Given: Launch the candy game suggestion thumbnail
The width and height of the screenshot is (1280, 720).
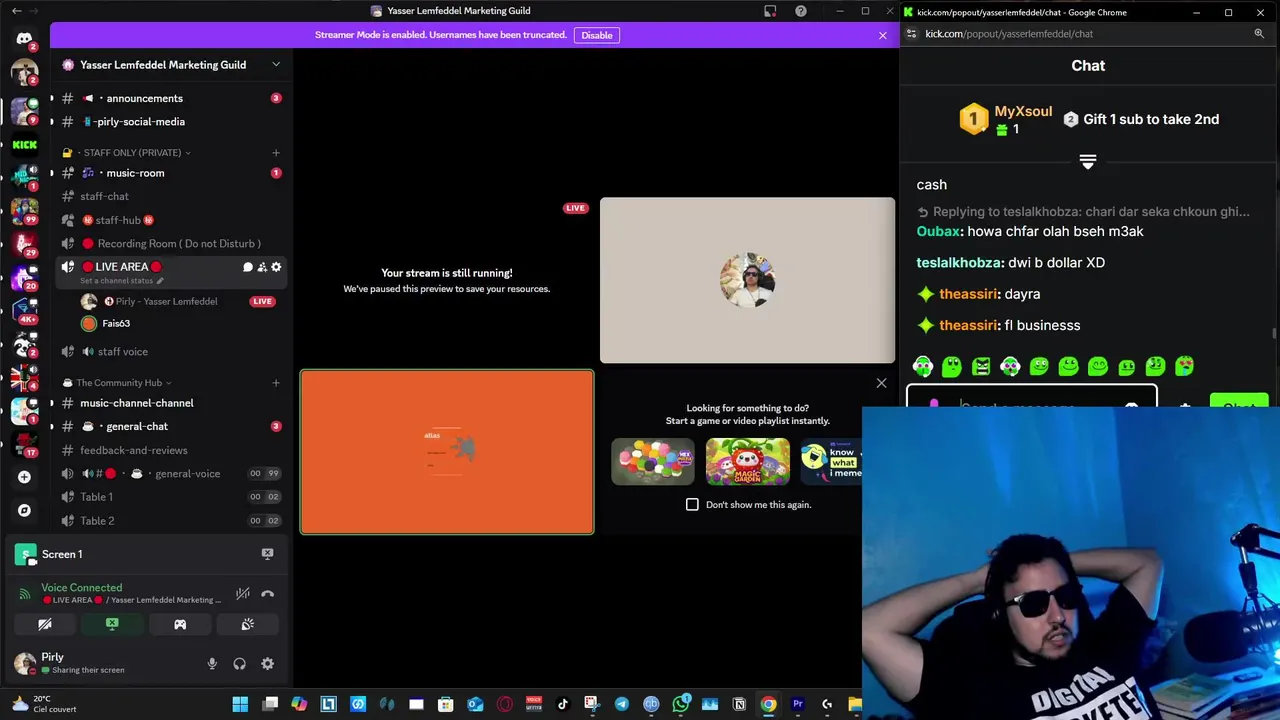Looking at the screenshot, I should pos(653,461).
